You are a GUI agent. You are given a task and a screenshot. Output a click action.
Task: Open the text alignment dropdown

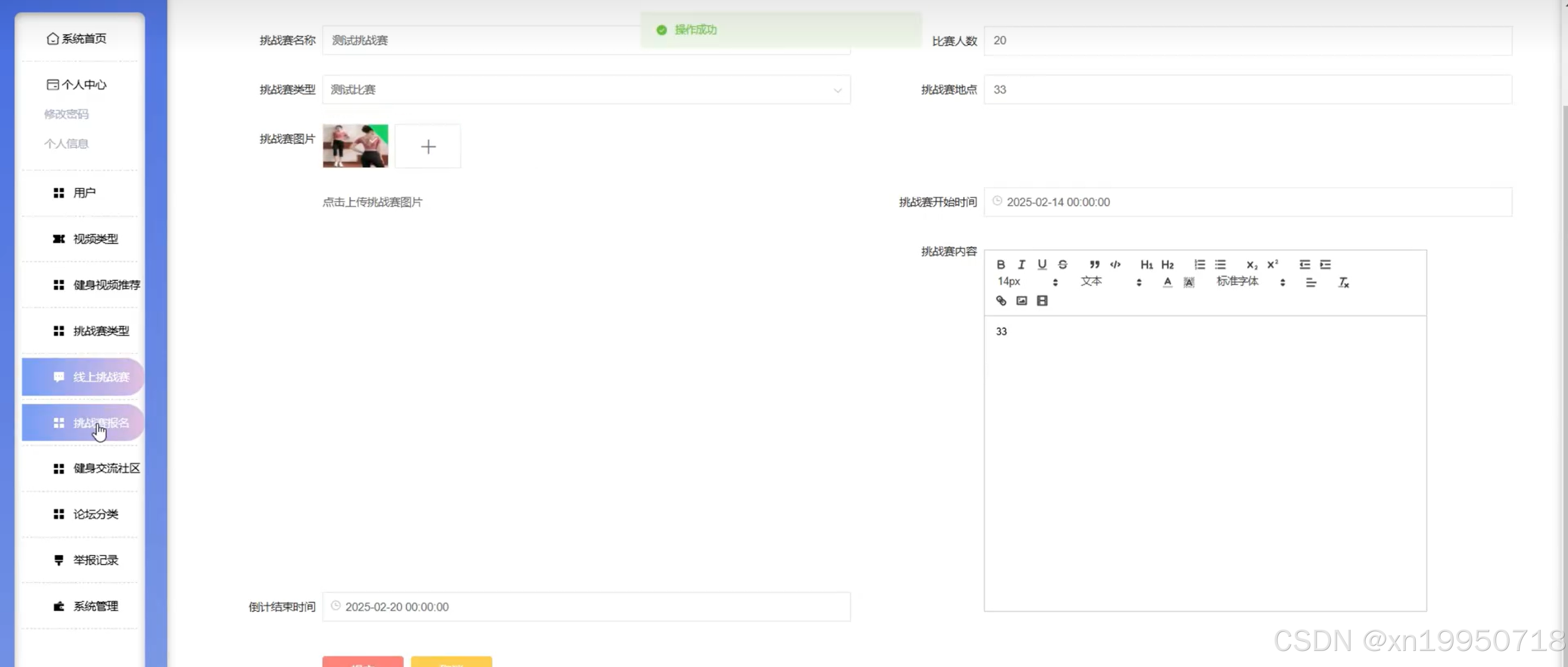click(1311, 282)
